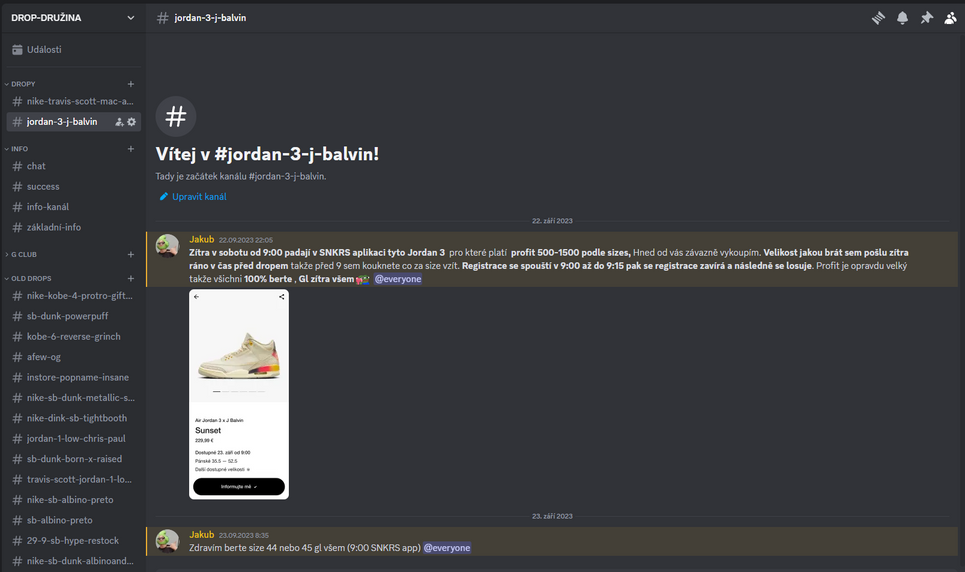The image size is (965, 572).
Task: Click the plus icon beside G CLUB
Action: click(x=131, y=255)
